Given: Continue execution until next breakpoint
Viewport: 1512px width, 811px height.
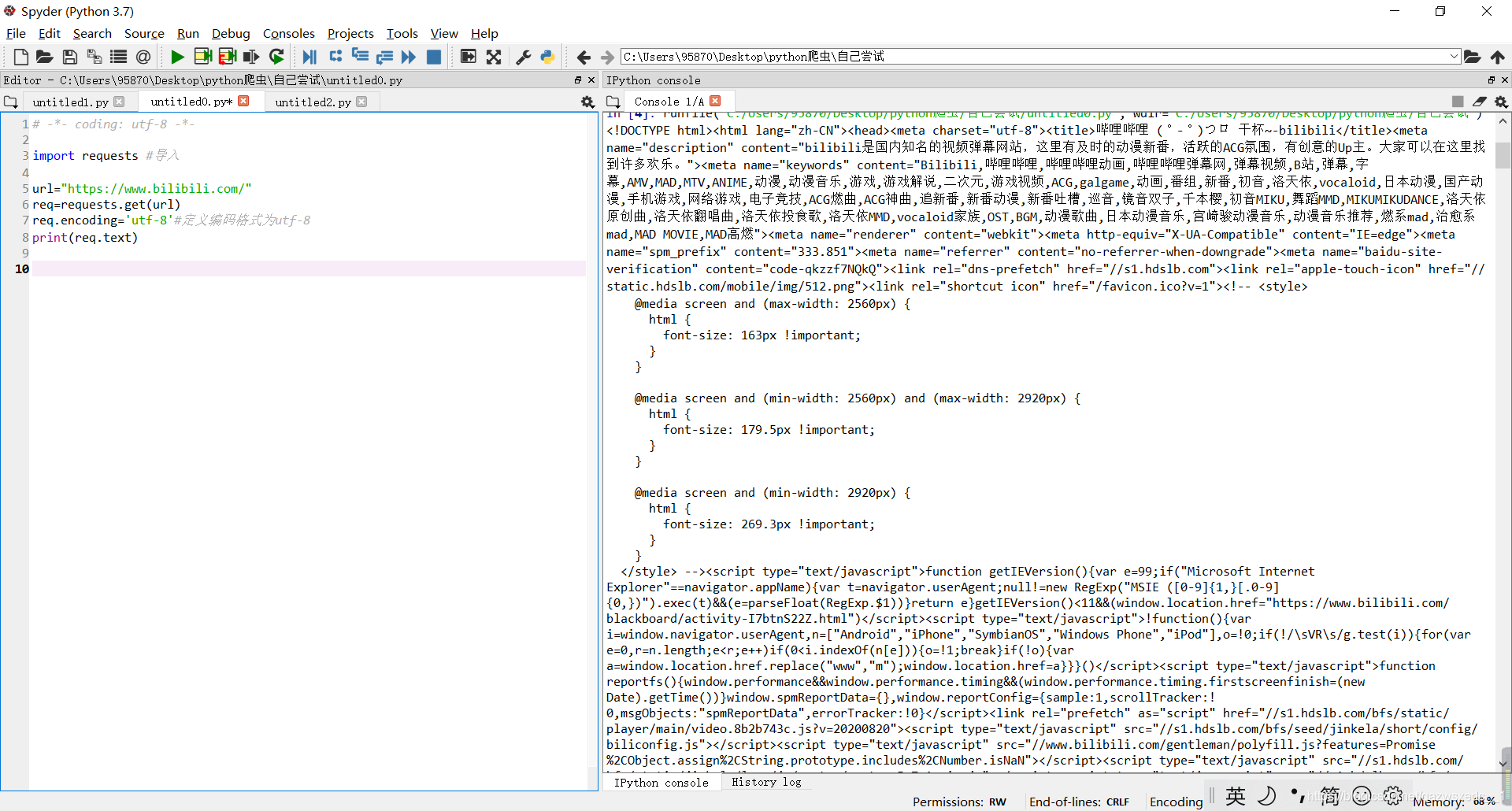Looking at the screenshot, I should pyautogui.click(x=408, y=57).
